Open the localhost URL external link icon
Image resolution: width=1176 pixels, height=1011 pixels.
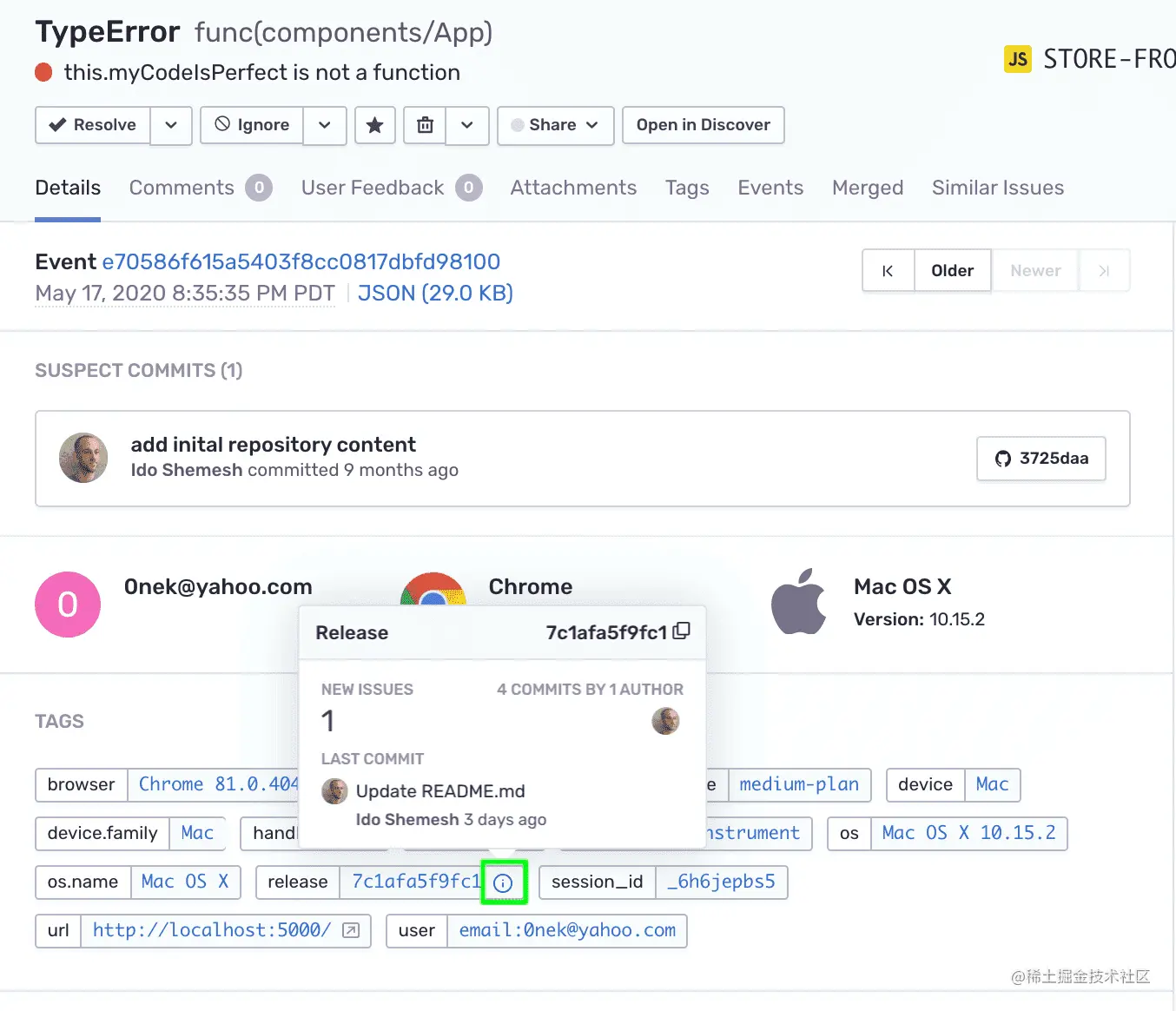(351, 930)
